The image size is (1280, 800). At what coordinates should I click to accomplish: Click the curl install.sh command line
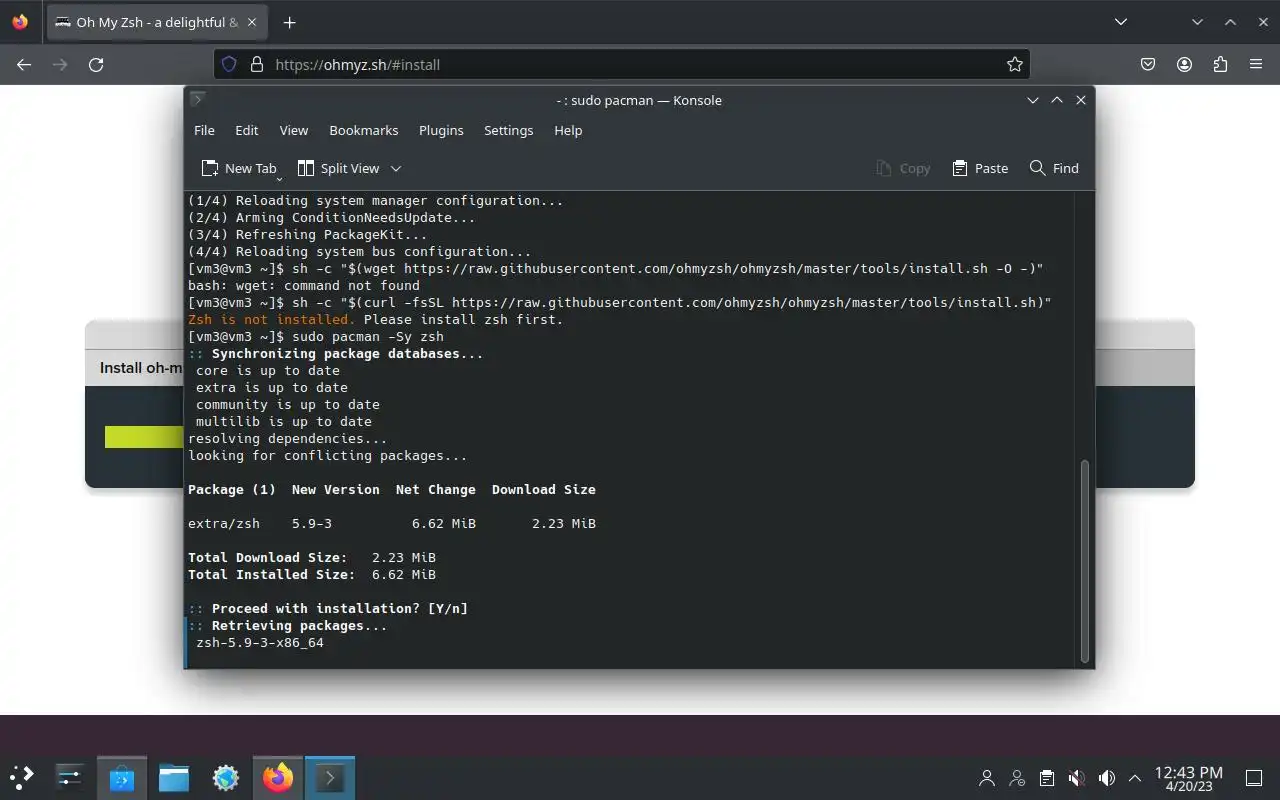point(620,302)
